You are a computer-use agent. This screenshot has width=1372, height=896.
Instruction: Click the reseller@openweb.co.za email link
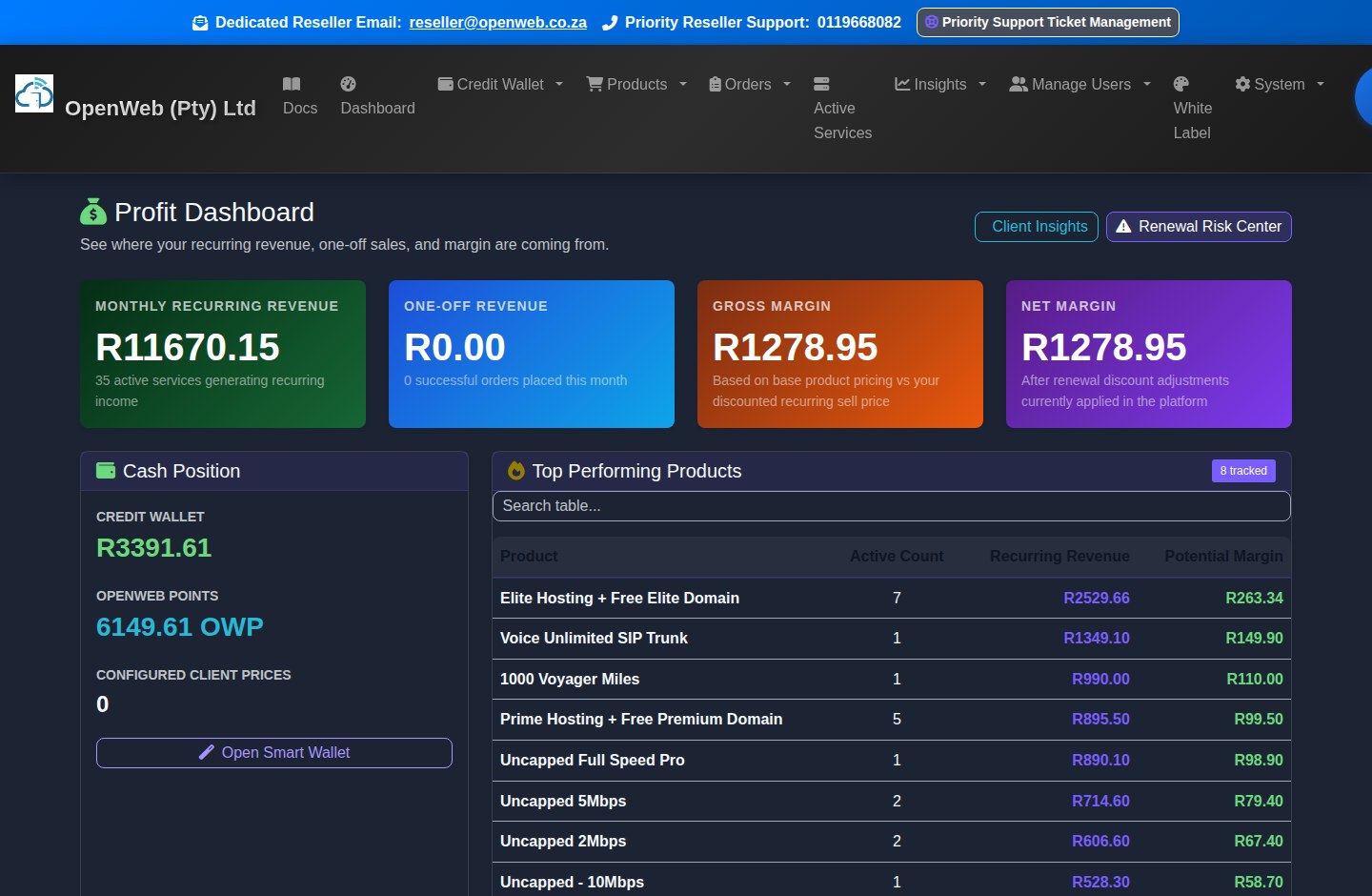498,22
